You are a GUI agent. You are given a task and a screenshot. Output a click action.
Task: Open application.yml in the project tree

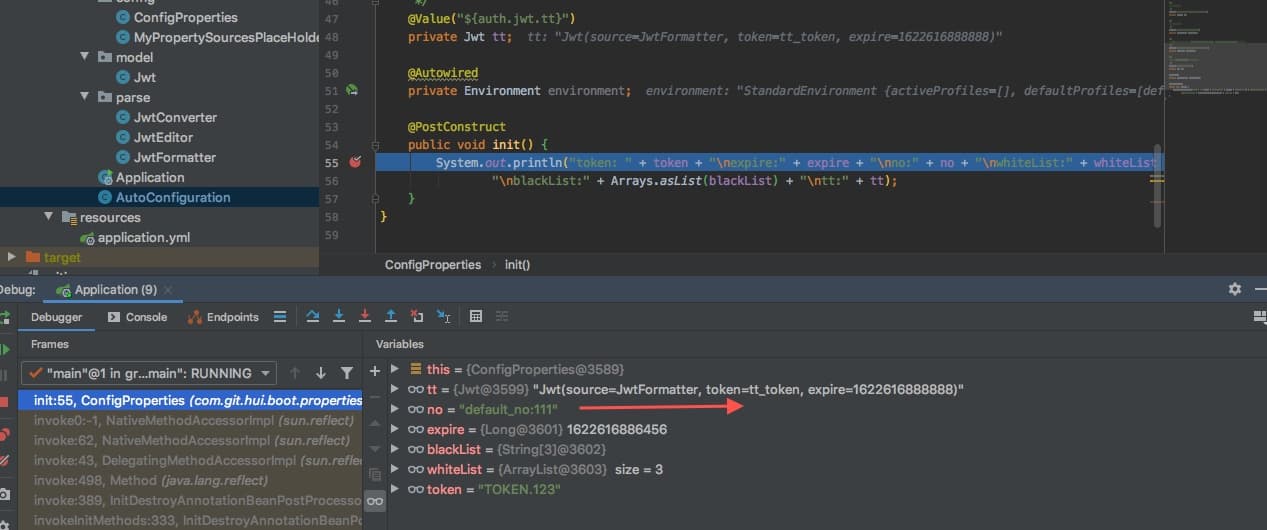tap(143, 237)
